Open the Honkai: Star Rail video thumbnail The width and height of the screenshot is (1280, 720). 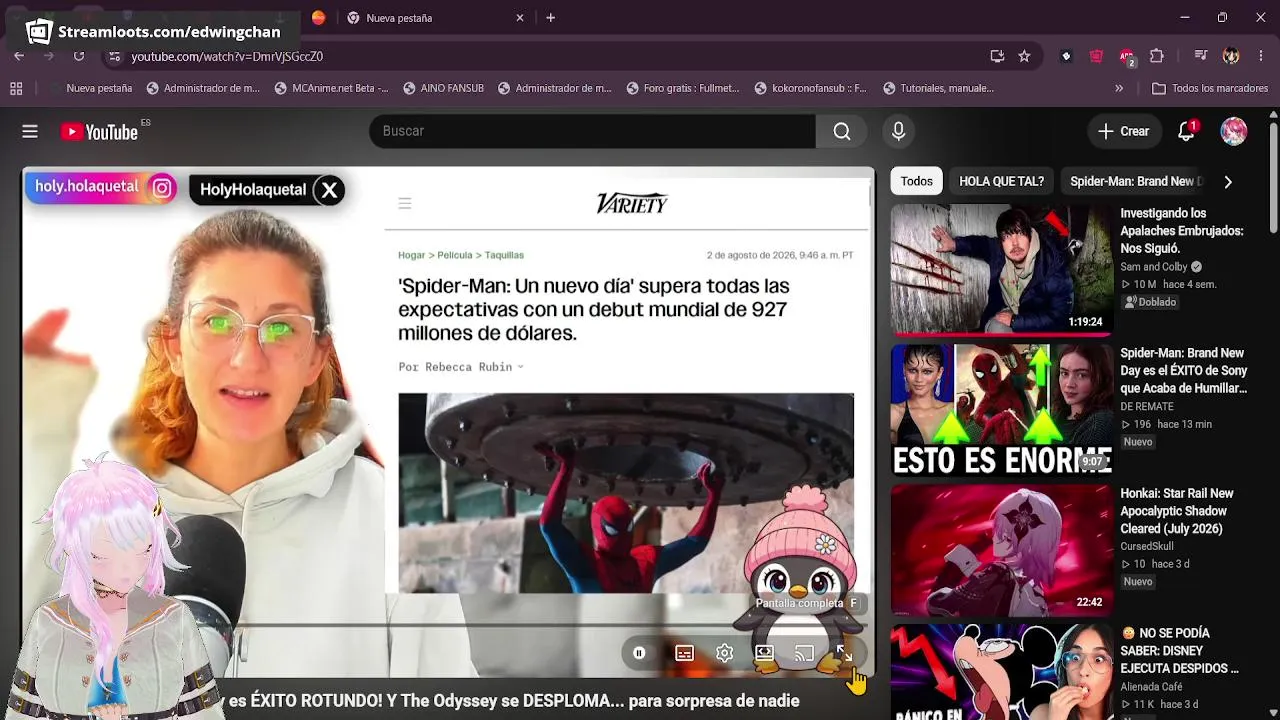[1001, 550]
